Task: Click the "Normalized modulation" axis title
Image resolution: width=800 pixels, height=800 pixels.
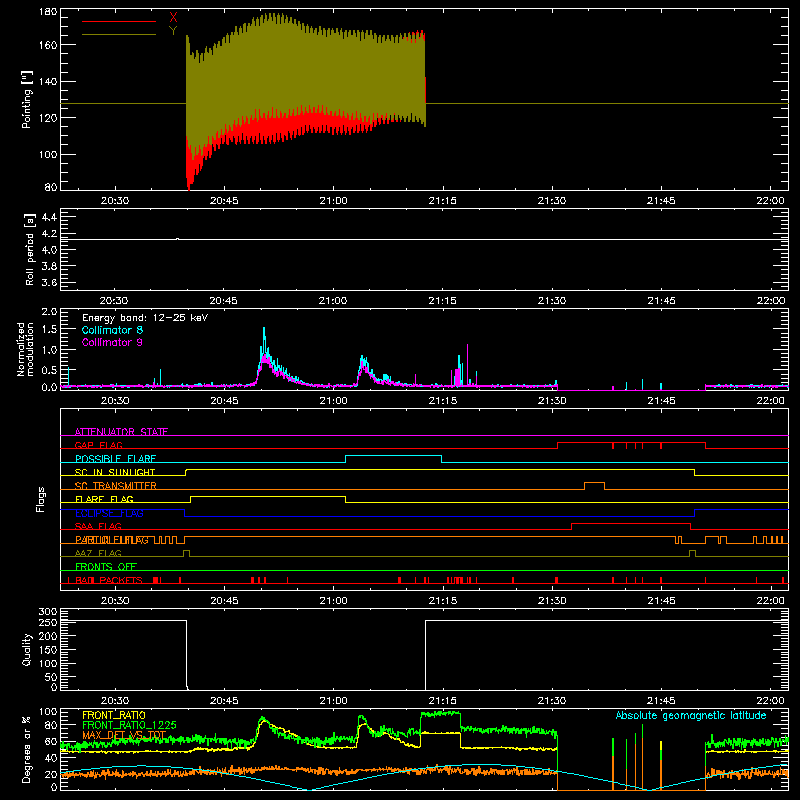Action: (25, 349)
